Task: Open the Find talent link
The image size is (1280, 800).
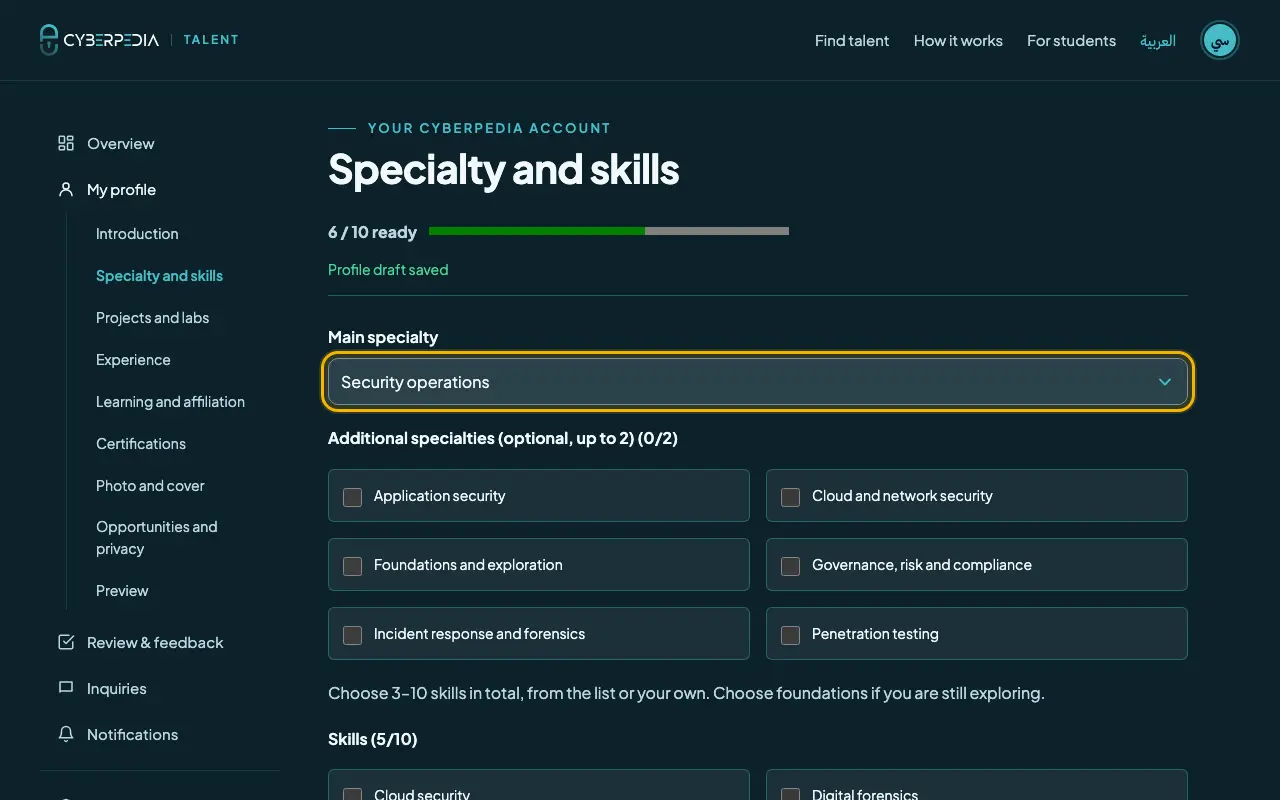Action: tap(852, 41)
